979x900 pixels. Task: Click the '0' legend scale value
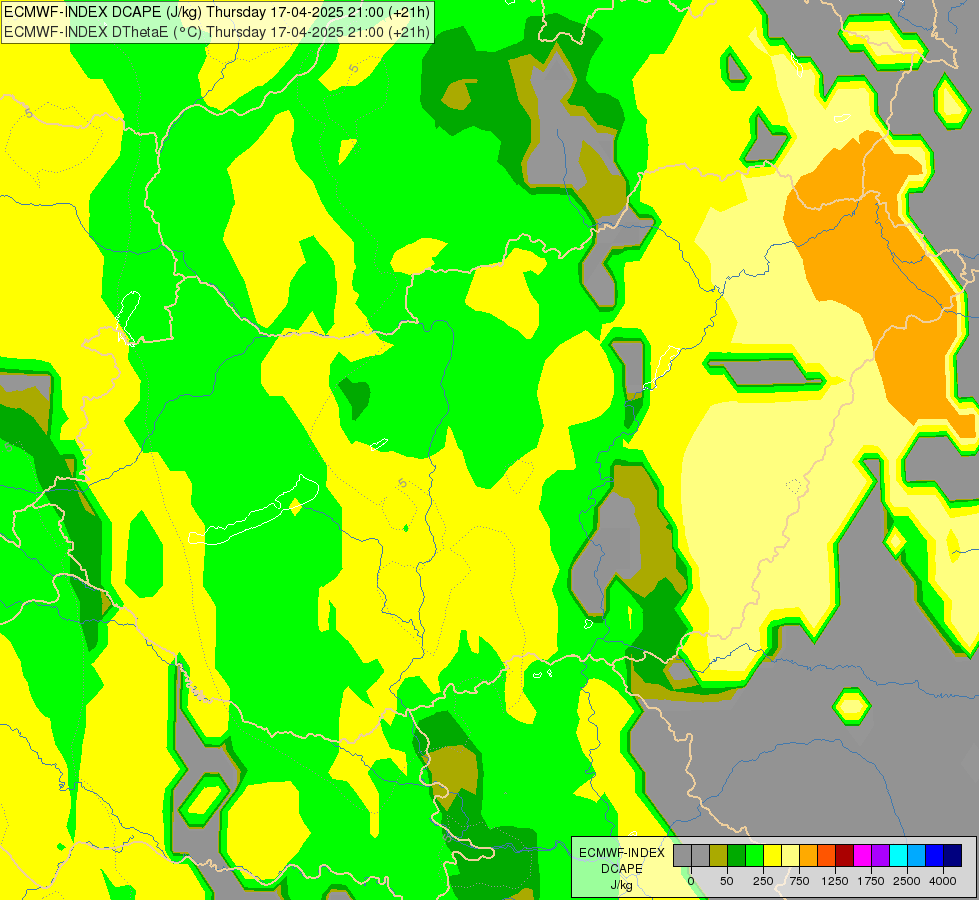coord(691,881)
